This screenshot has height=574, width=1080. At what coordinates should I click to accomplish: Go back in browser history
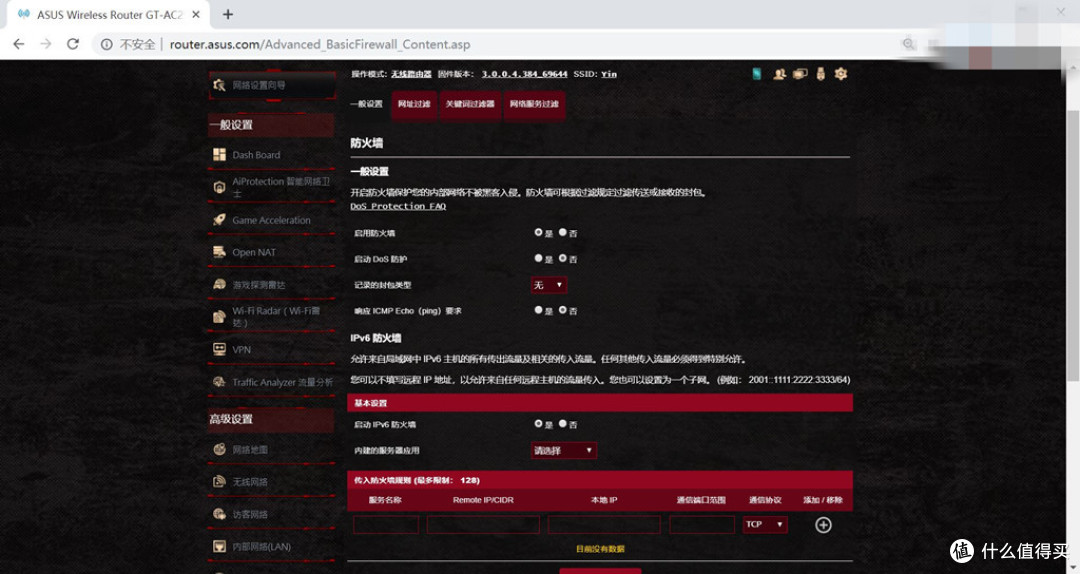(19, 44)
